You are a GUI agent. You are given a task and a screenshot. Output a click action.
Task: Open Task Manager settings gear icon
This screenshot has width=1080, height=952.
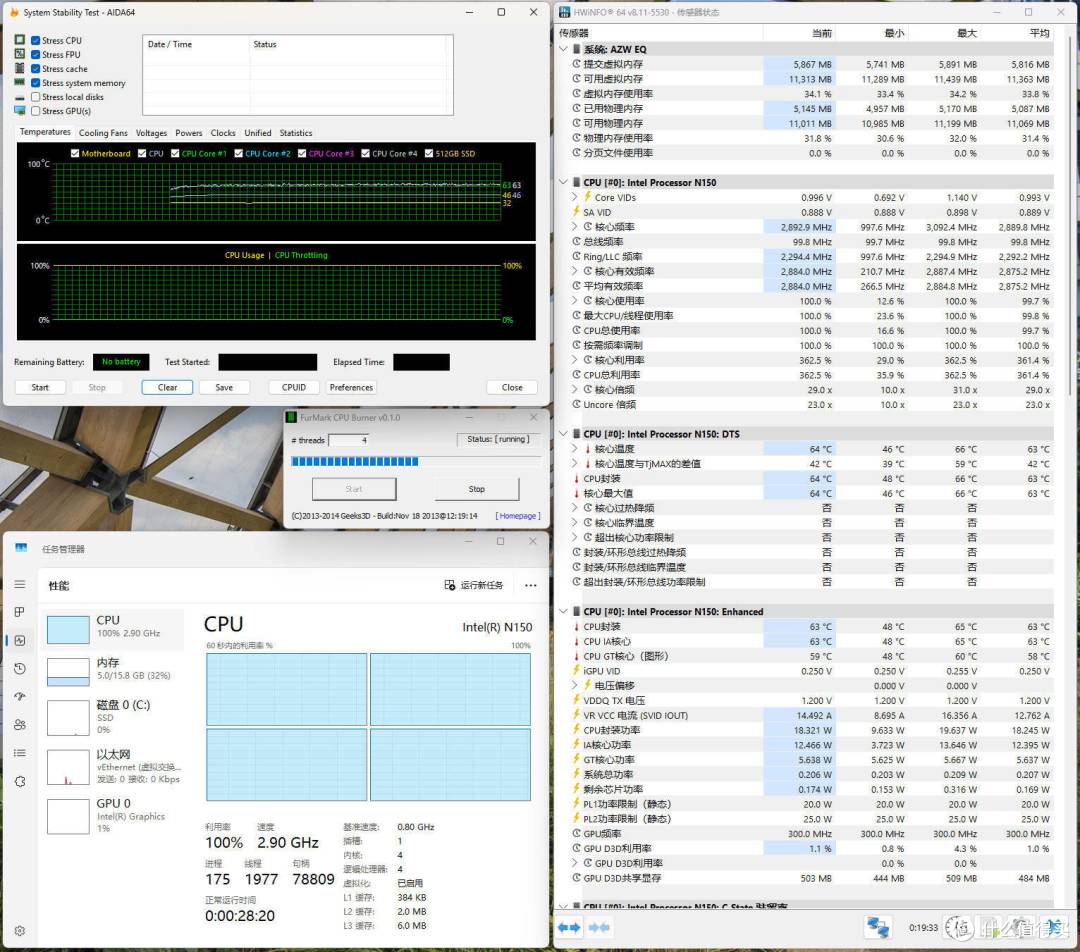pos(19,931)
